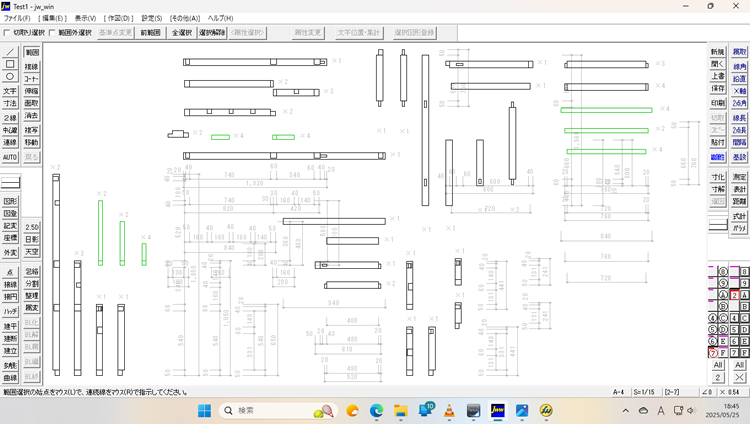
Task: Open the ファイル(F) menu
Action: click(x=17, y=18)
